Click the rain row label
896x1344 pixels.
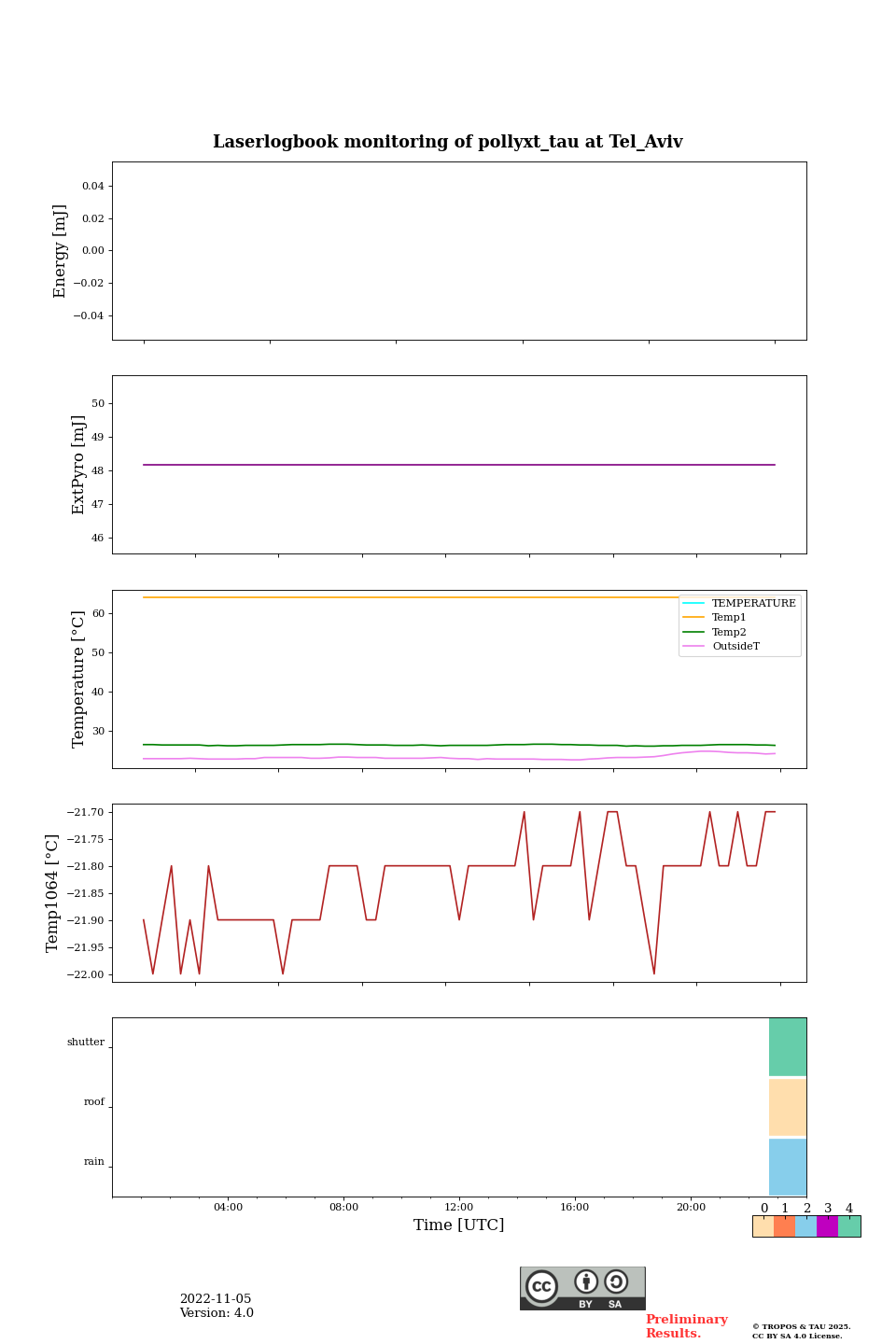[94, 1162]
